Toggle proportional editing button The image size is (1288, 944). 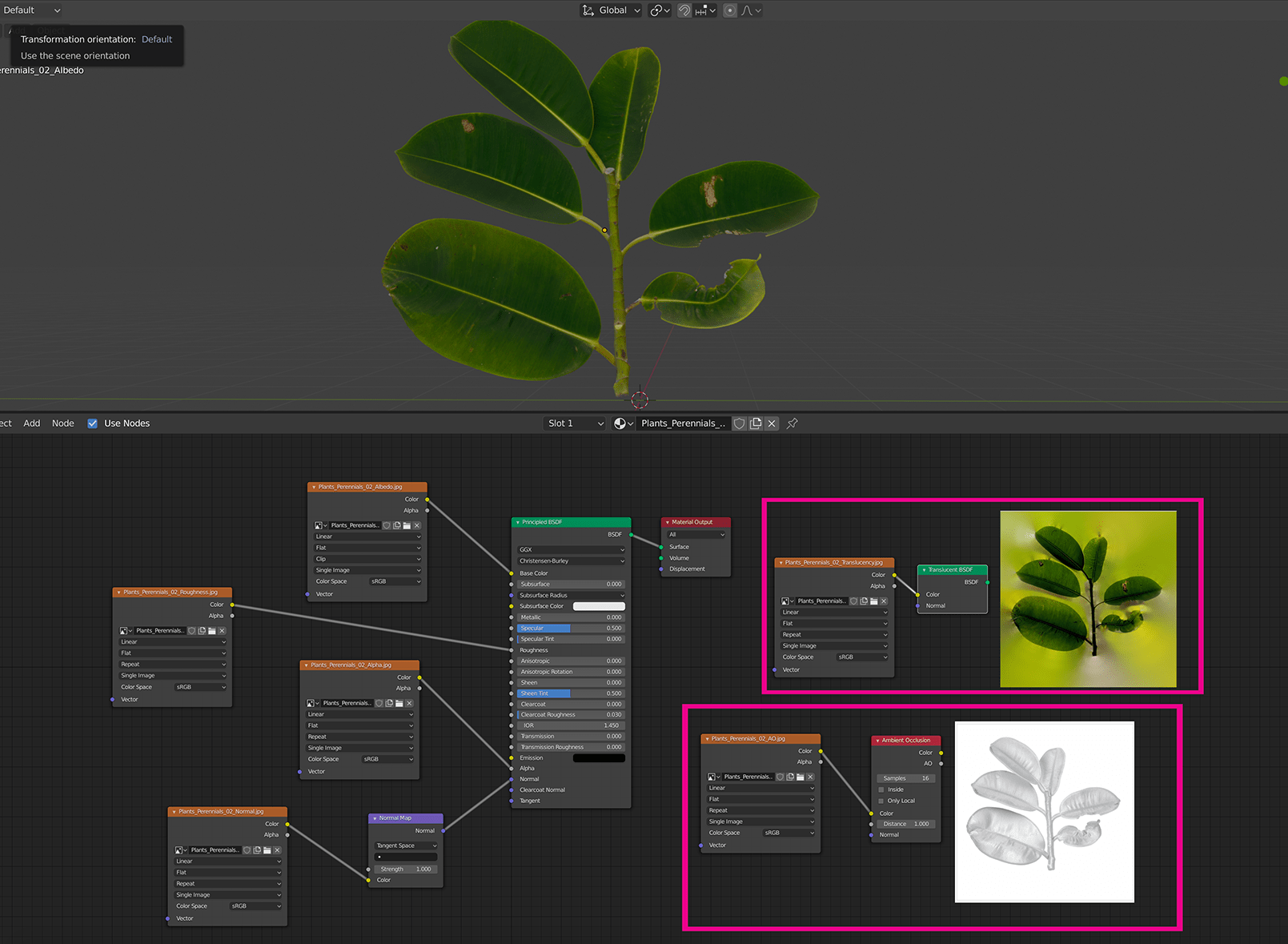pyautogui.click(x=730, y=10)
